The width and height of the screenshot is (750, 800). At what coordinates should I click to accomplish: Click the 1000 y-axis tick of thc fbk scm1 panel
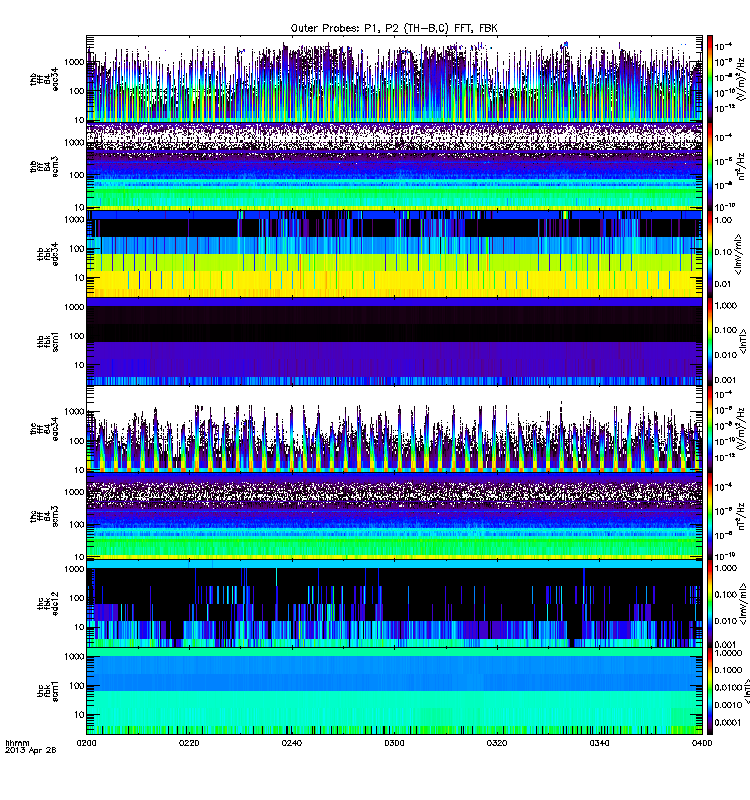pyautogui.click(x=74, y=657)
